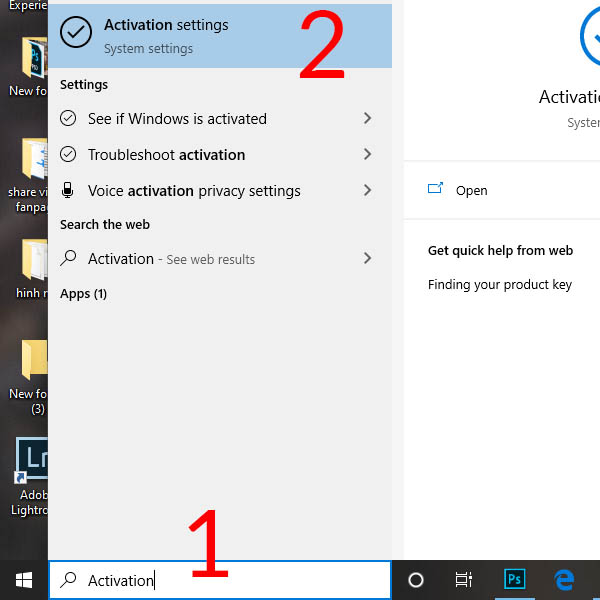Select the hinh desktop folder
This screenshot has height=600, width=600.
click(x=32, y=269)
